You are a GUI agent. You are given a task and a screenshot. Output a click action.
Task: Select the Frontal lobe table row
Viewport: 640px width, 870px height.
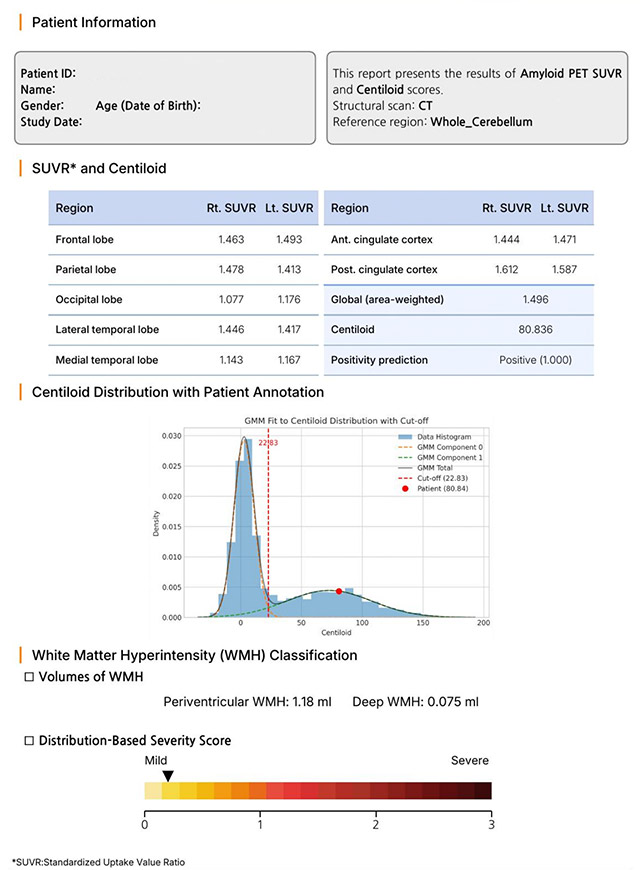(183, 241)
